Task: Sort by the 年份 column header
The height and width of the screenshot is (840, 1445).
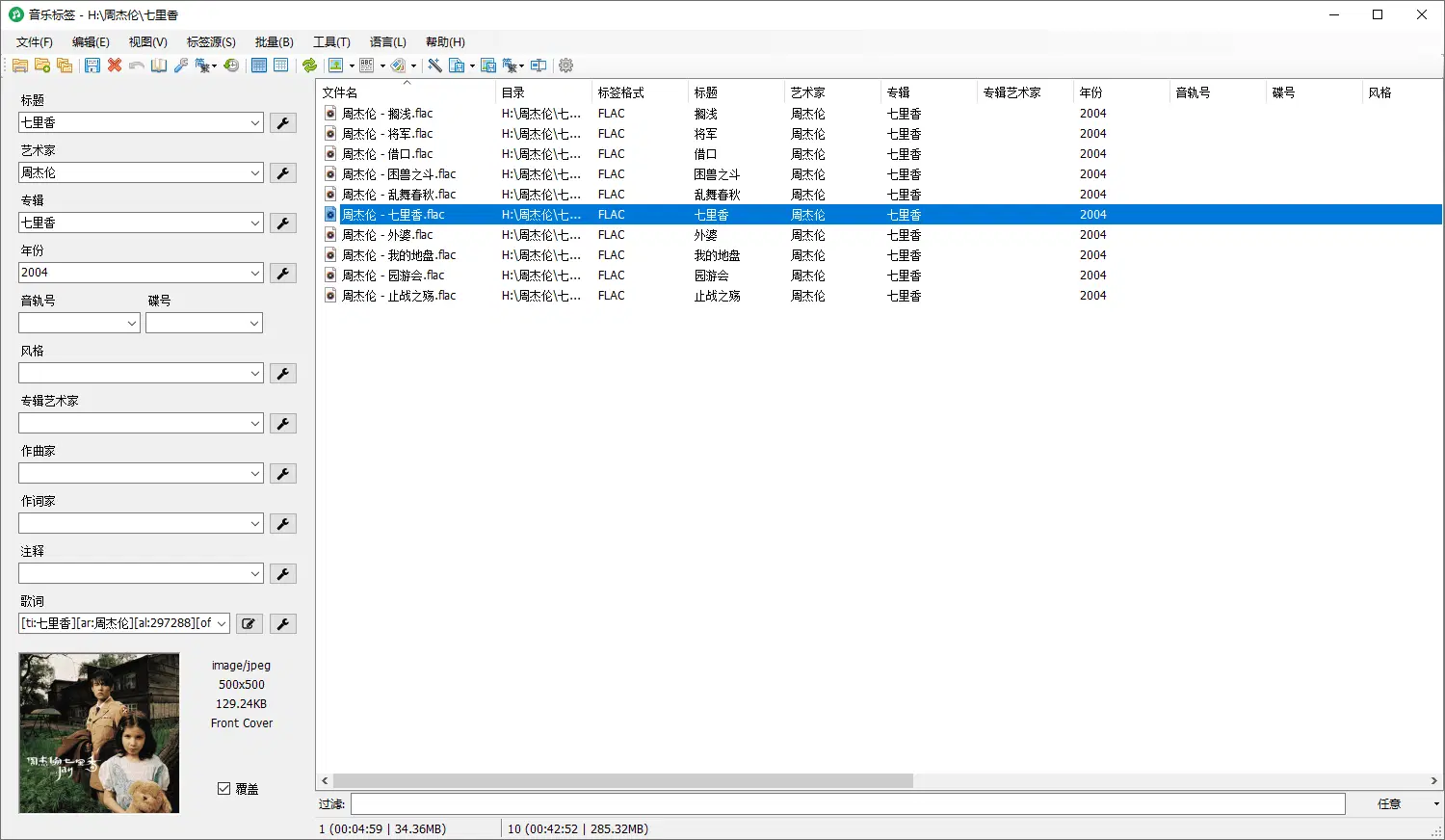Action: (1121, 92)
